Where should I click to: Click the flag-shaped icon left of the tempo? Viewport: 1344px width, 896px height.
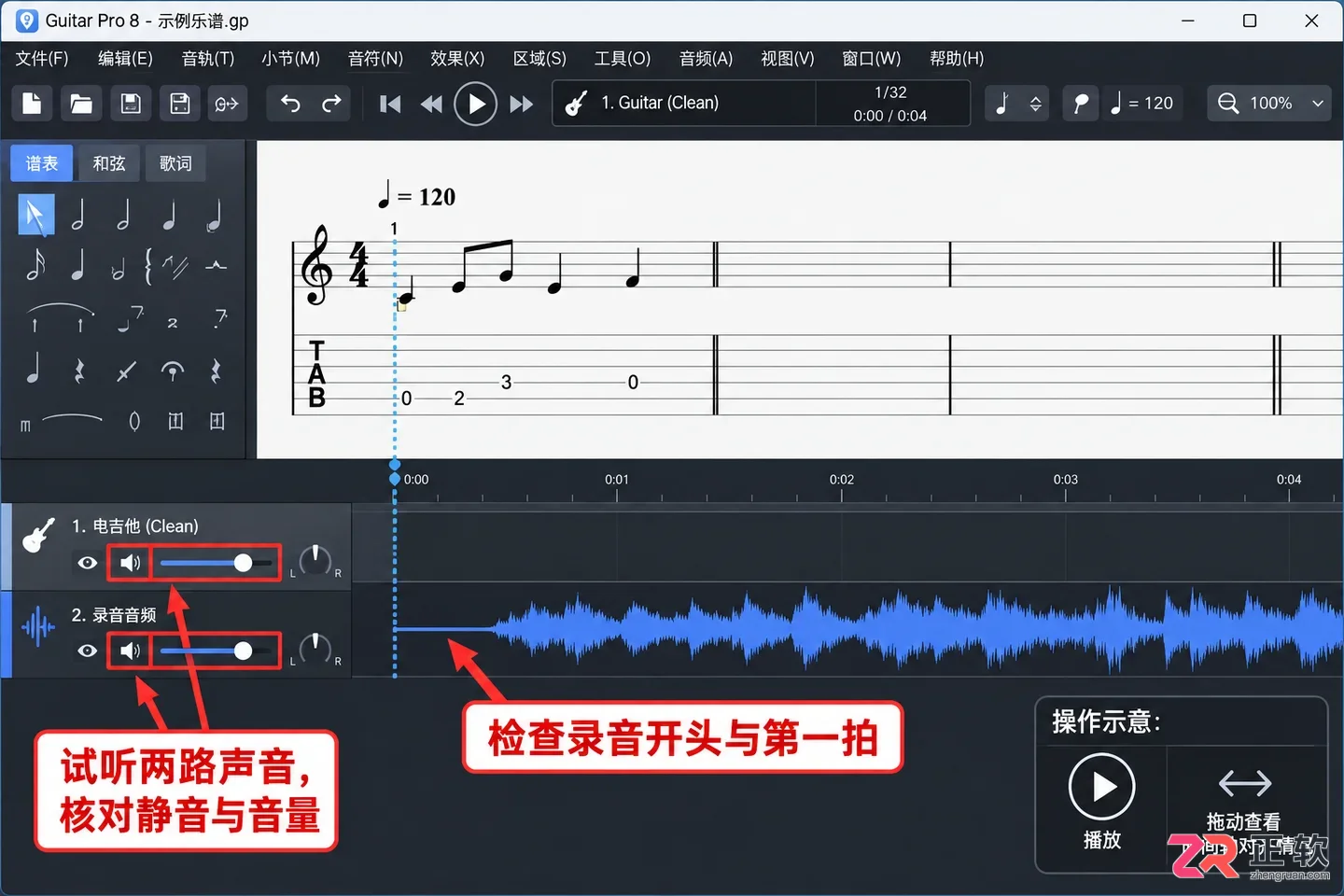click(1081, 103)
